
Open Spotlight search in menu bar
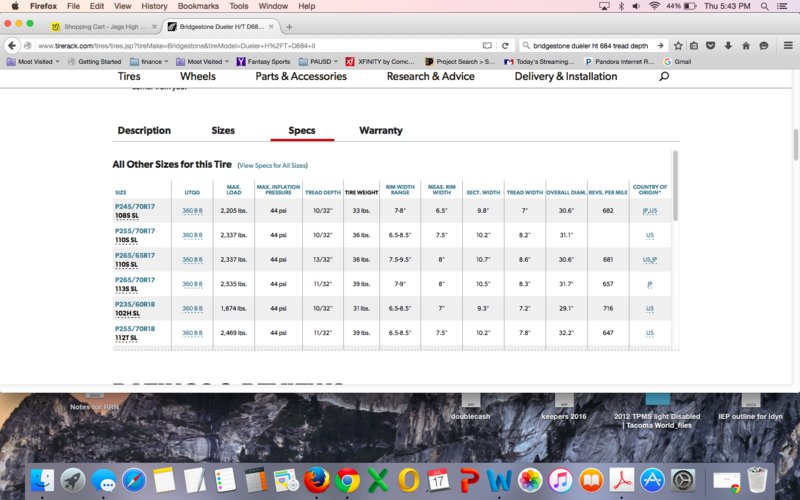(x=764, y=6)
